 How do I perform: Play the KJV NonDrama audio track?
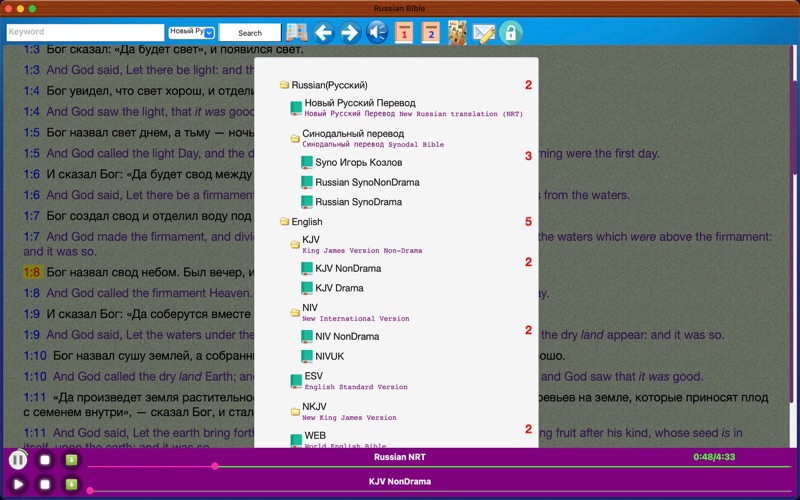[18, 485]
